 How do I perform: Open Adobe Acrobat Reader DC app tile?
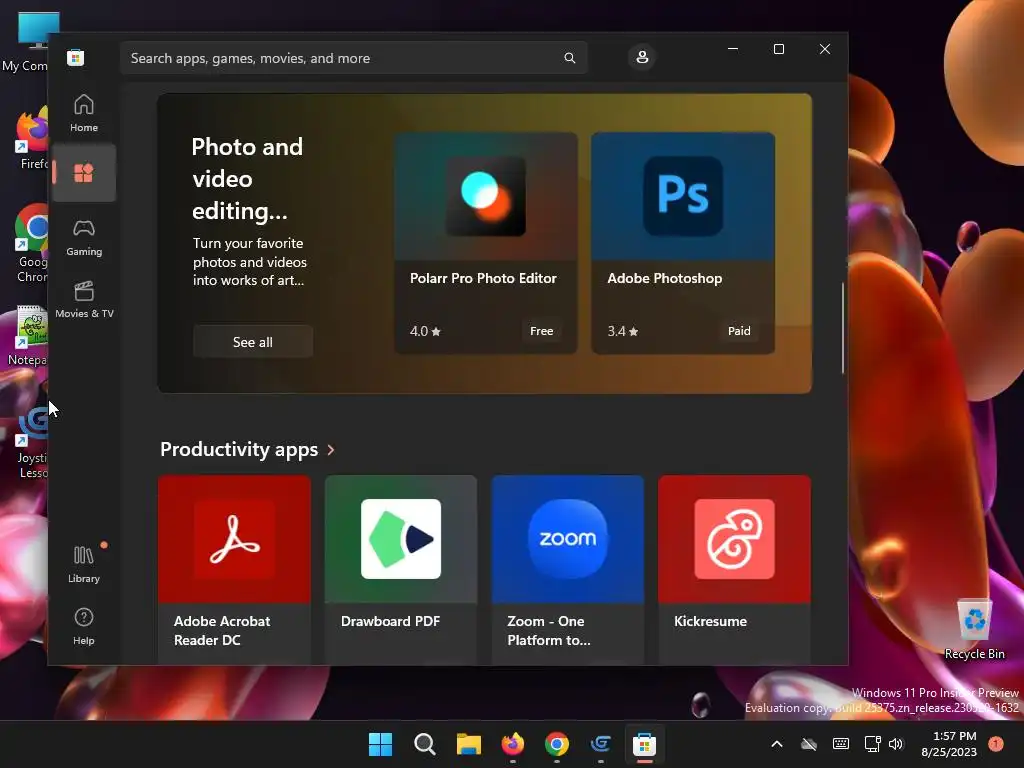point(234,570)
